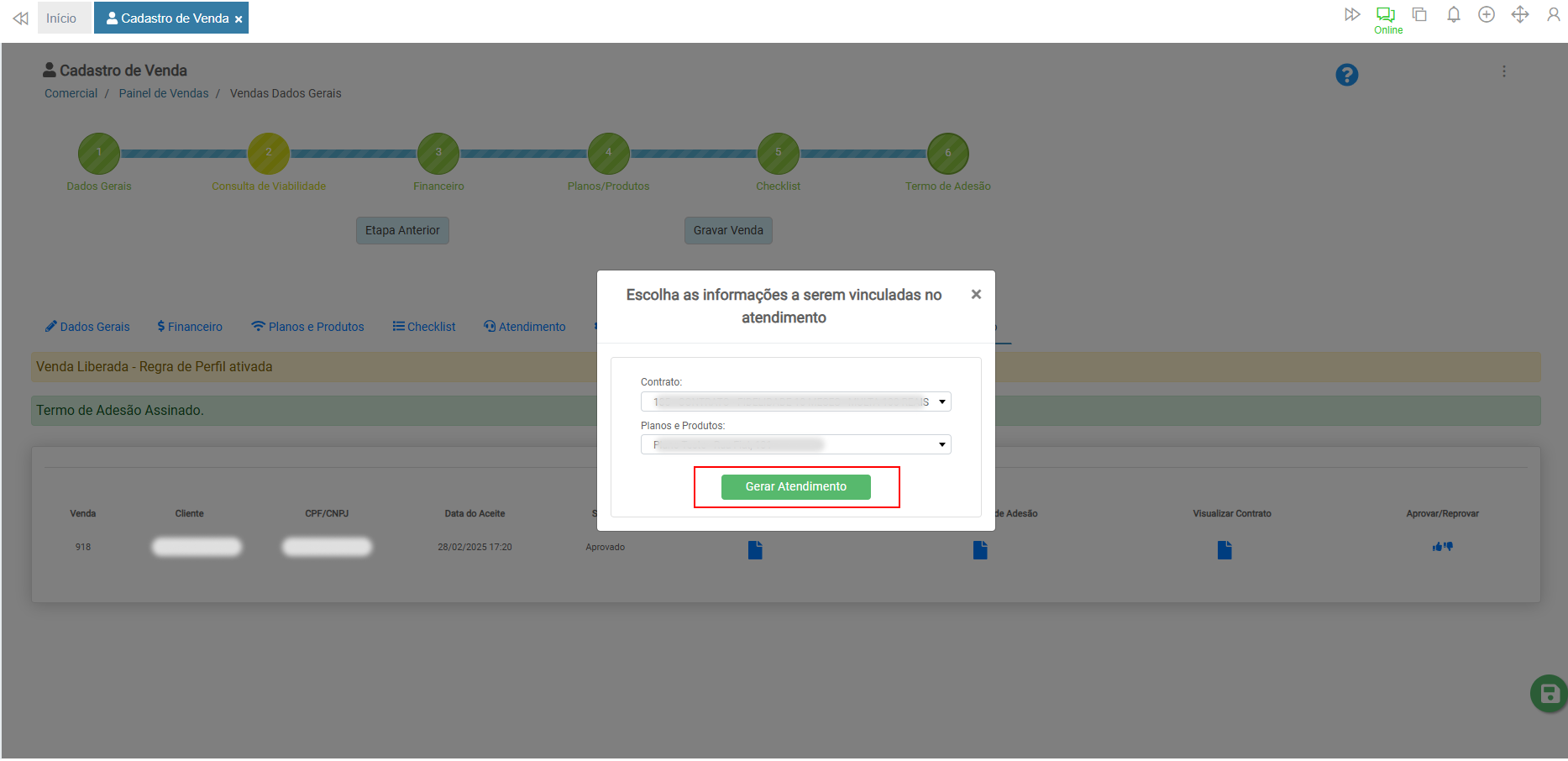Click the Etapa Anterior button

[402, 231]
